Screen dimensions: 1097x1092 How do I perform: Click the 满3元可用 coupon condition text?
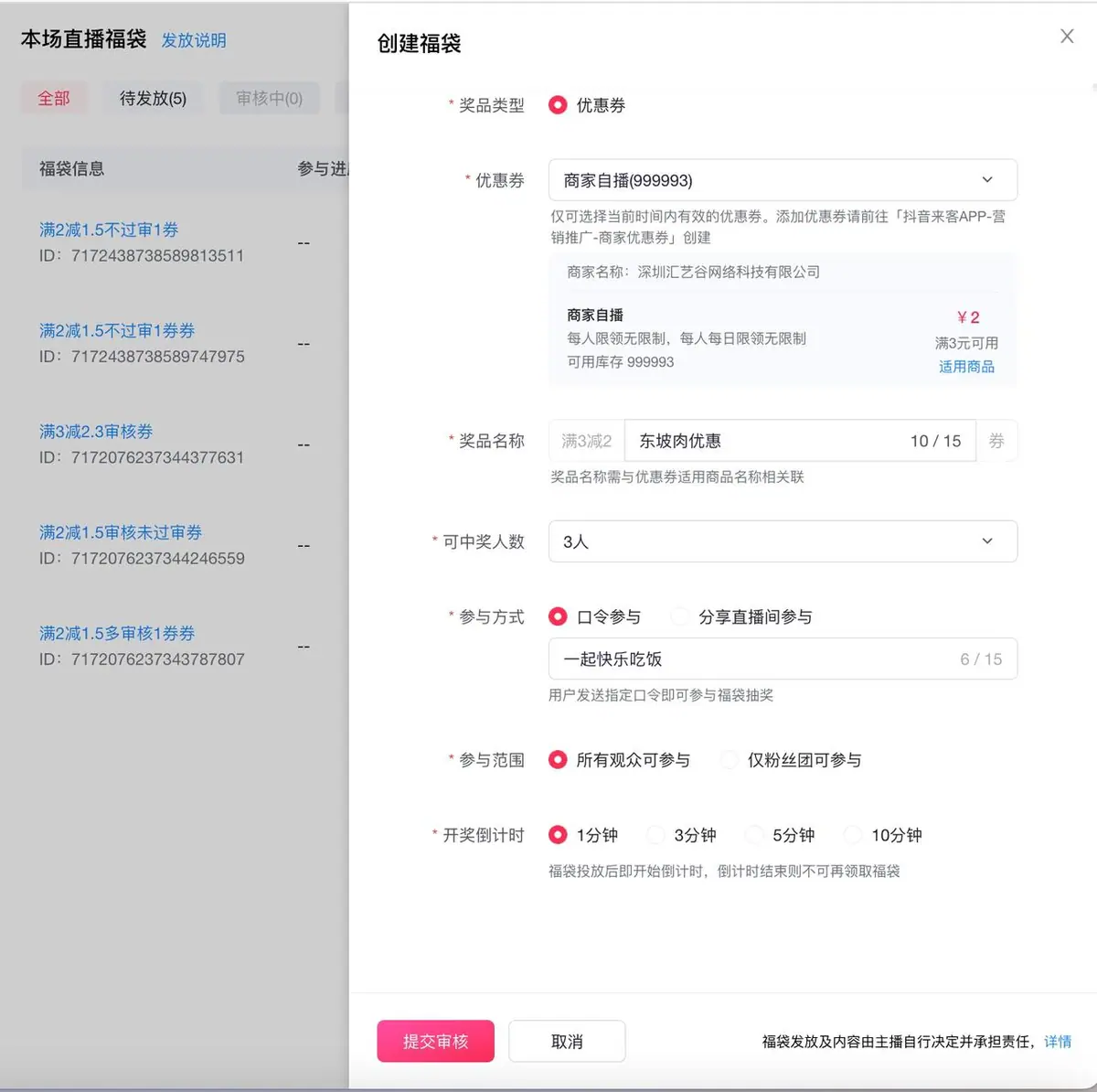click(x=966, y=343)
